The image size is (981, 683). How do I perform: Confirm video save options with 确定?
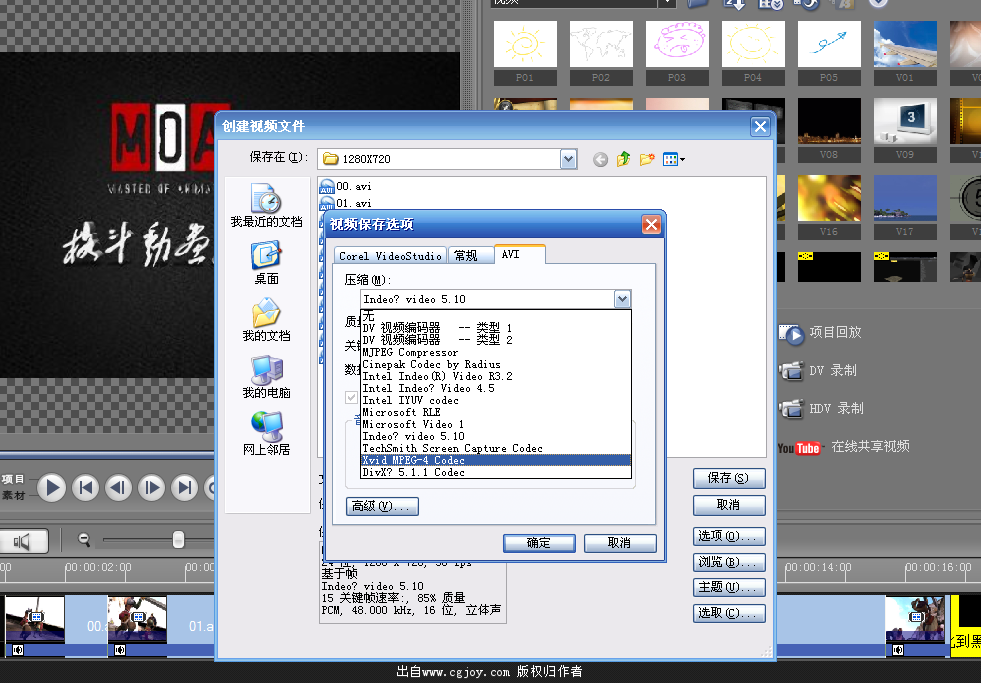539,543
